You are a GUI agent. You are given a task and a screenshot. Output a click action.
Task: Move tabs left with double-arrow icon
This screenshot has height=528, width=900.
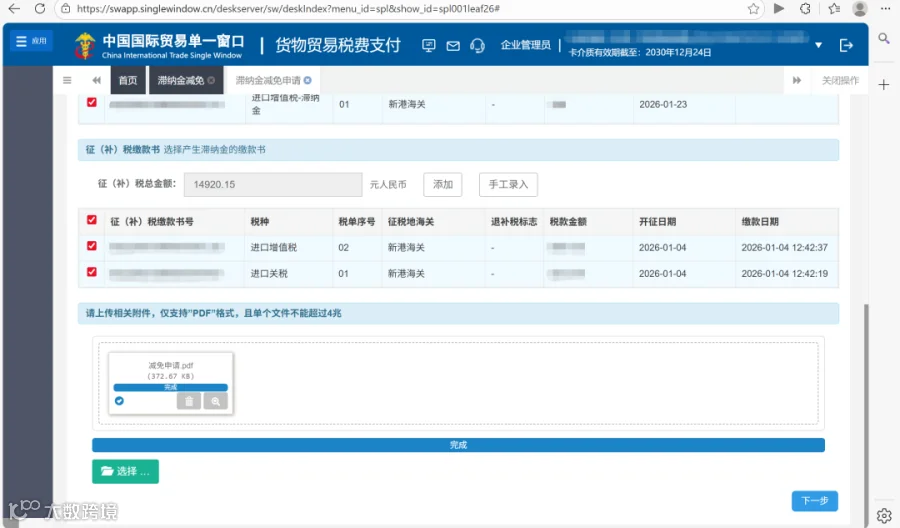click(x=96, y=80)
